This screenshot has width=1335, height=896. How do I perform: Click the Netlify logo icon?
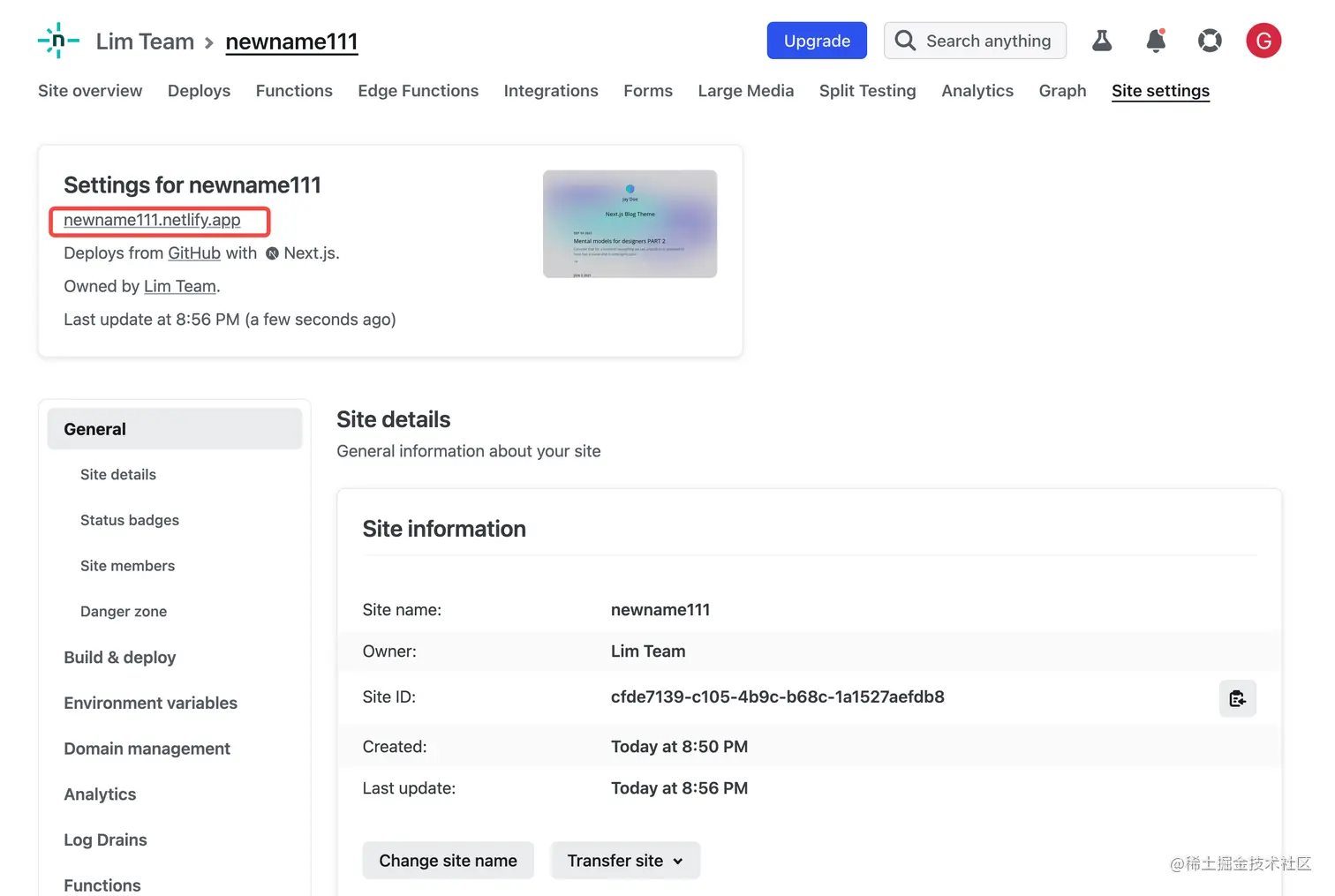pyautogui.click(x=58, y=41)
